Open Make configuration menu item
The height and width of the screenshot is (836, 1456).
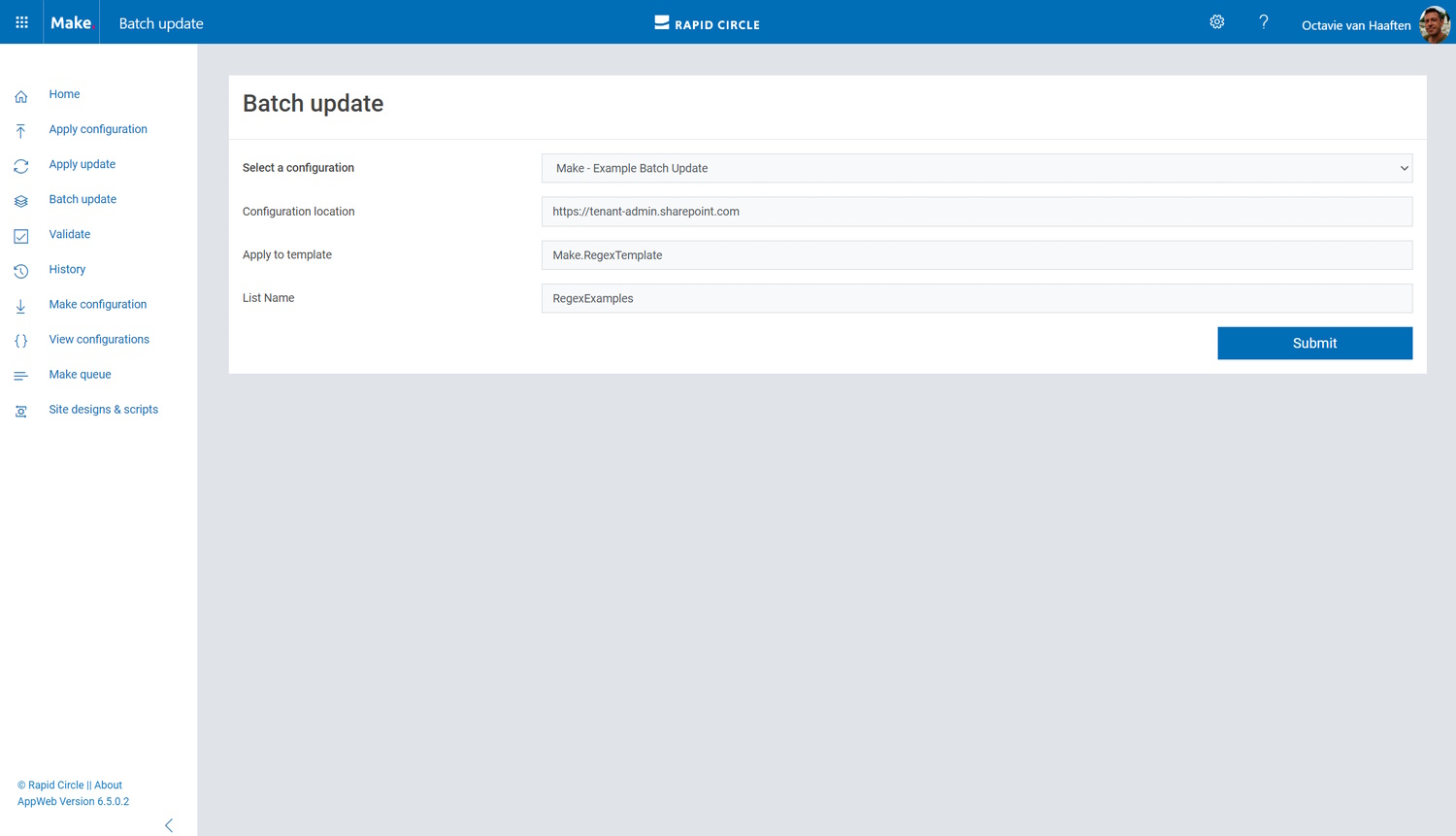(98, 304)
